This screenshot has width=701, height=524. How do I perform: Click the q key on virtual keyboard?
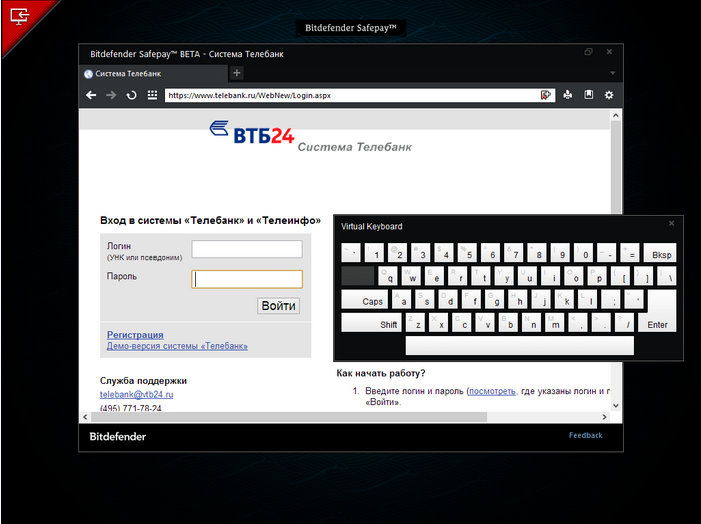(388, 276)
